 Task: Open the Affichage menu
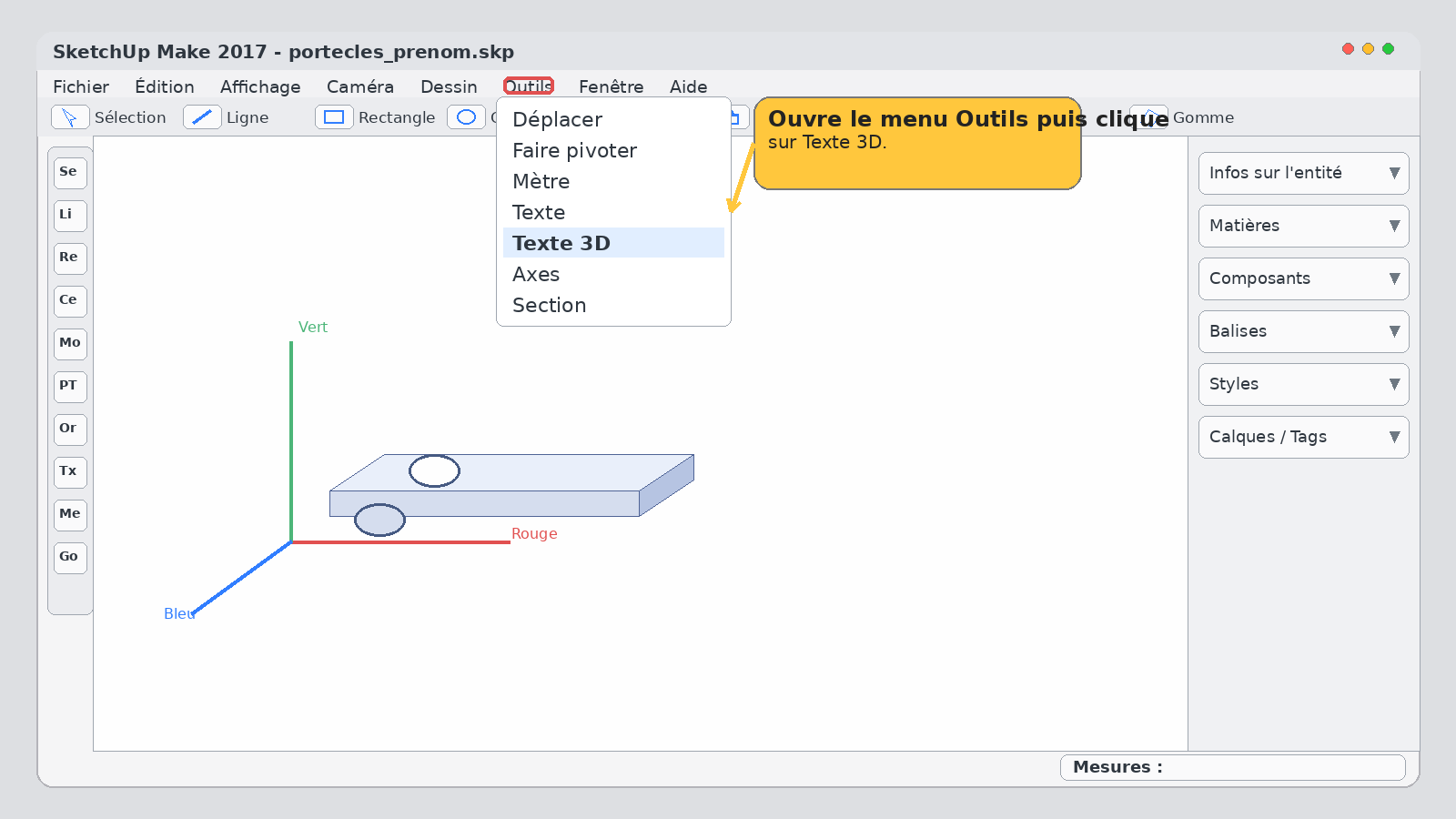[260, 86]
